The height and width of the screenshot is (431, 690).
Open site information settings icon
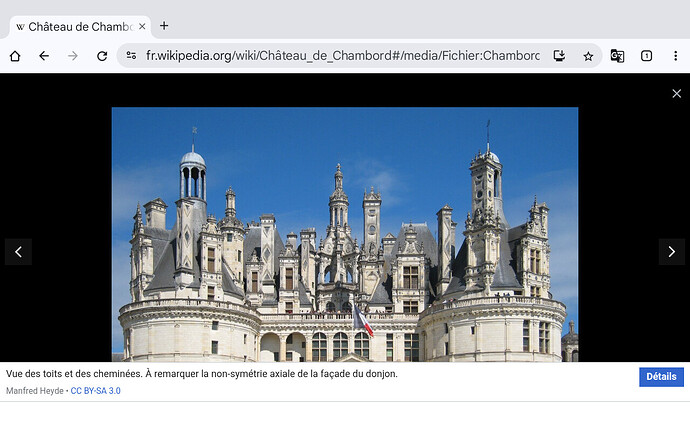[x=131, y=55]
